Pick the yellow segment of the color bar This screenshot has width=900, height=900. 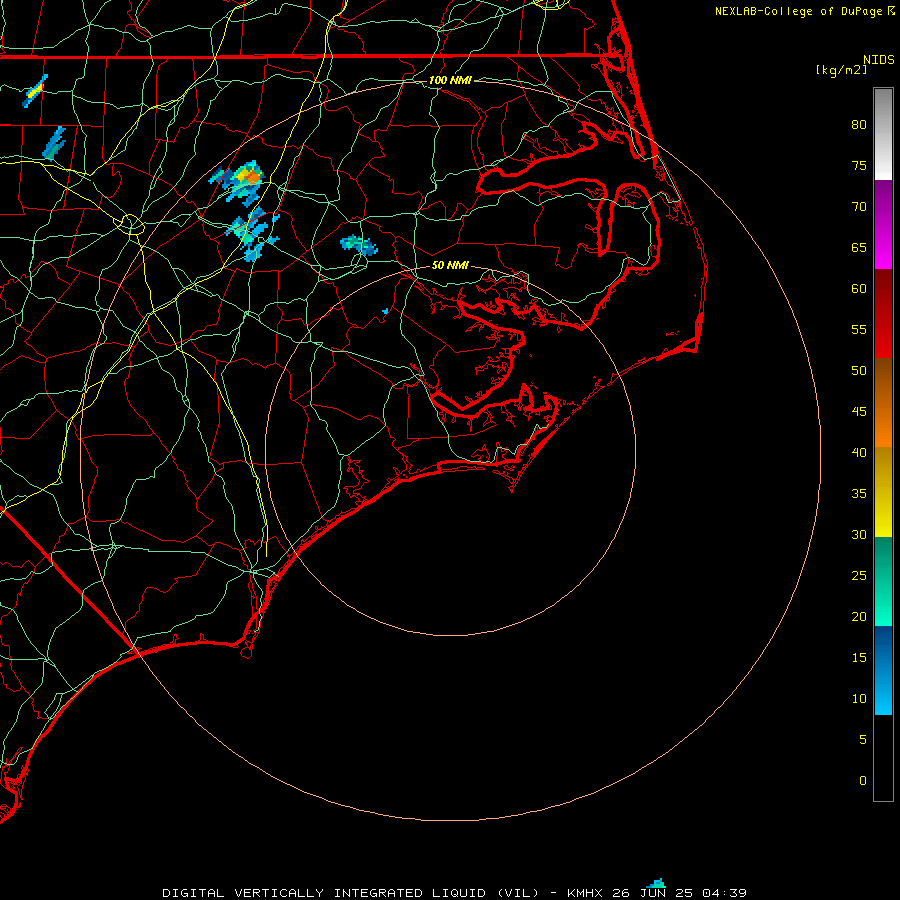(x=883, y=492)
